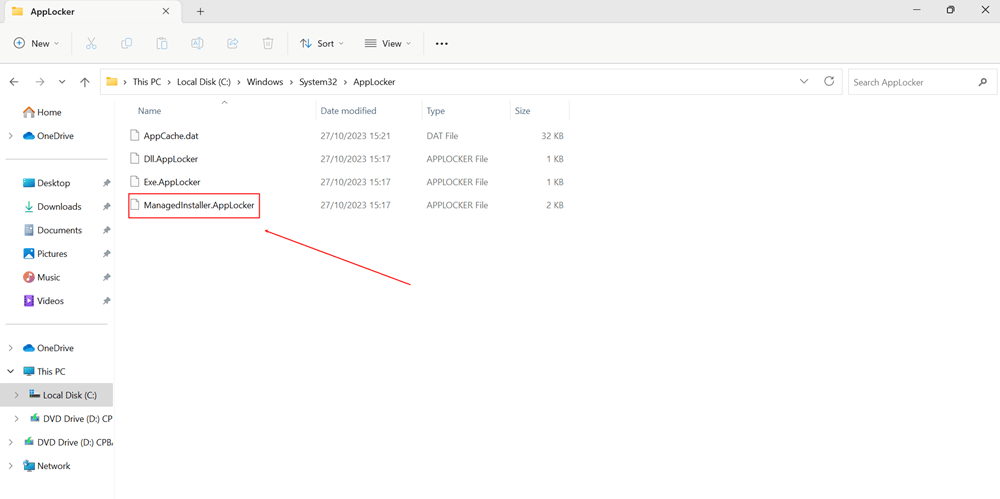
Task: Click the DAT File type cell
Action: coord(442,136)
